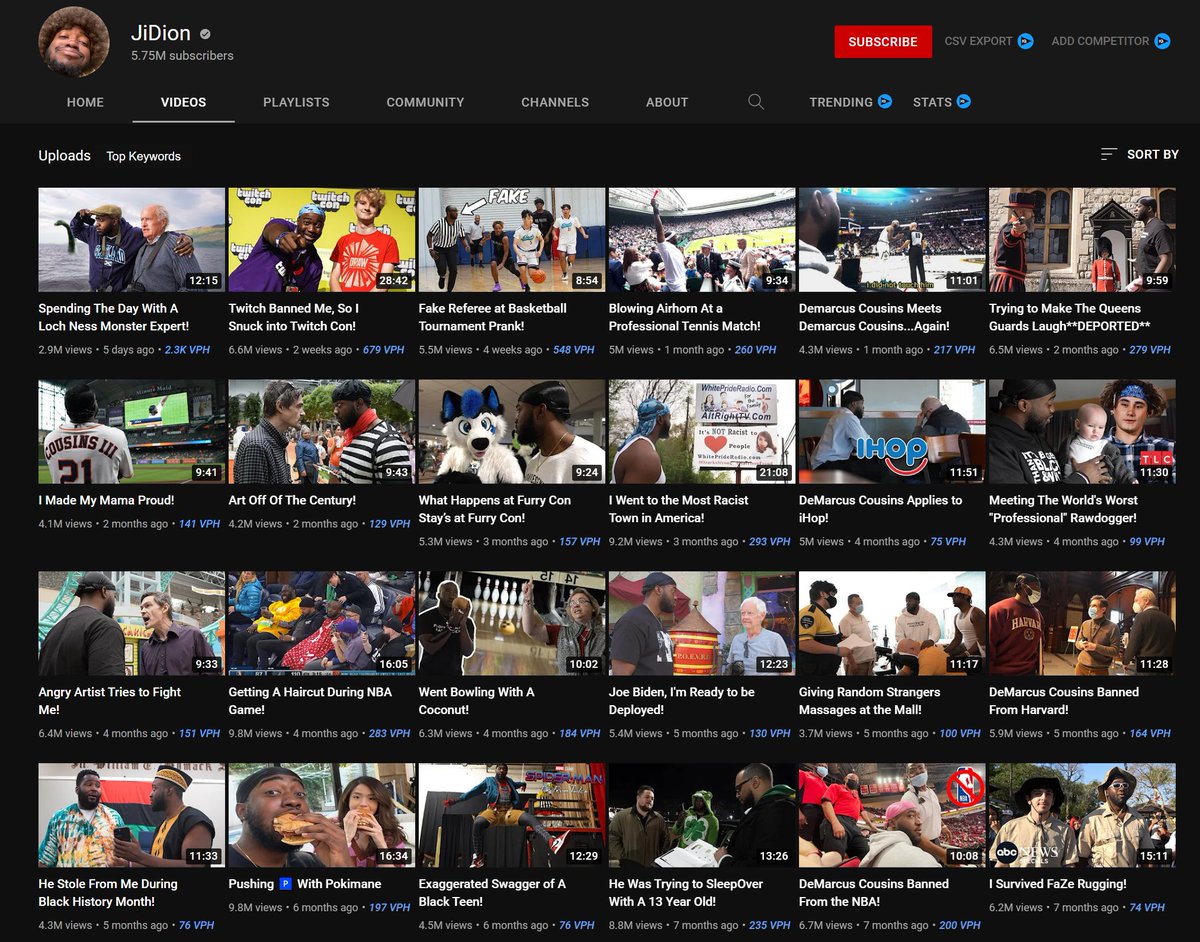Click the Uploads heading

tap(64, 155)
